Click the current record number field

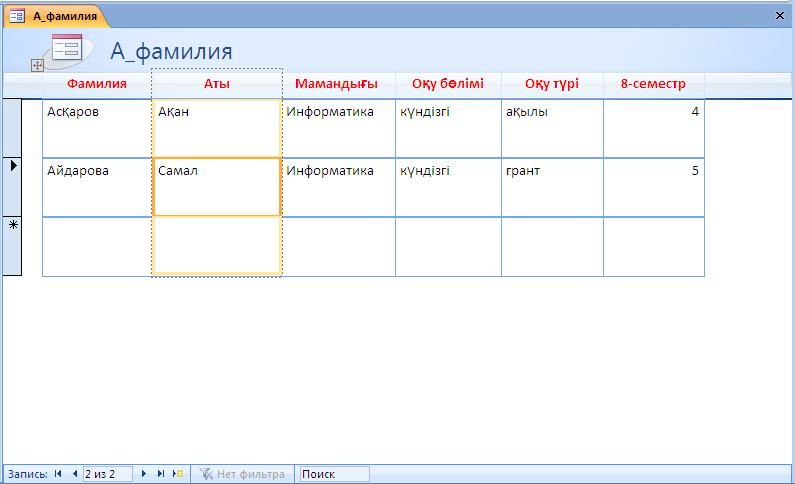tap(107, 474)
